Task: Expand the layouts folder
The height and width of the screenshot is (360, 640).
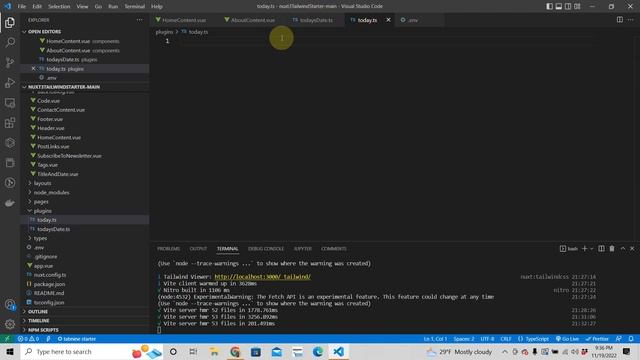Action: coord(42,183)
